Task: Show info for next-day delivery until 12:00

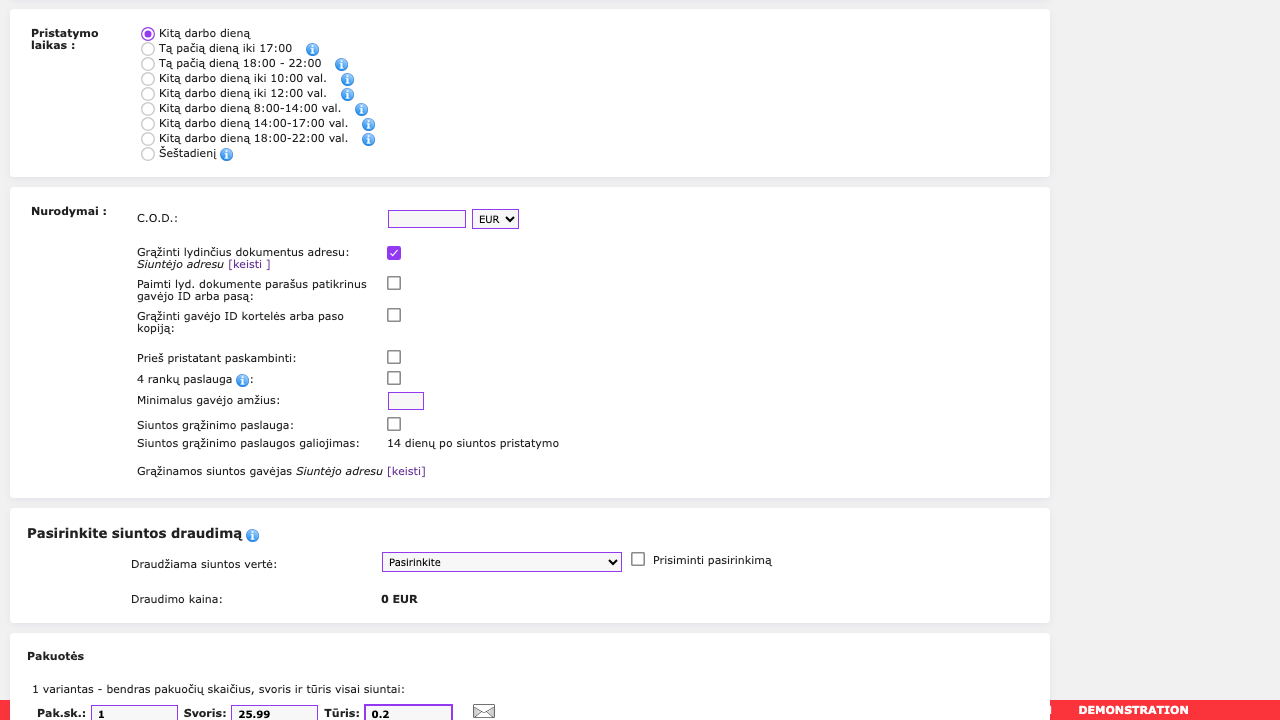Action: point(347,94)
